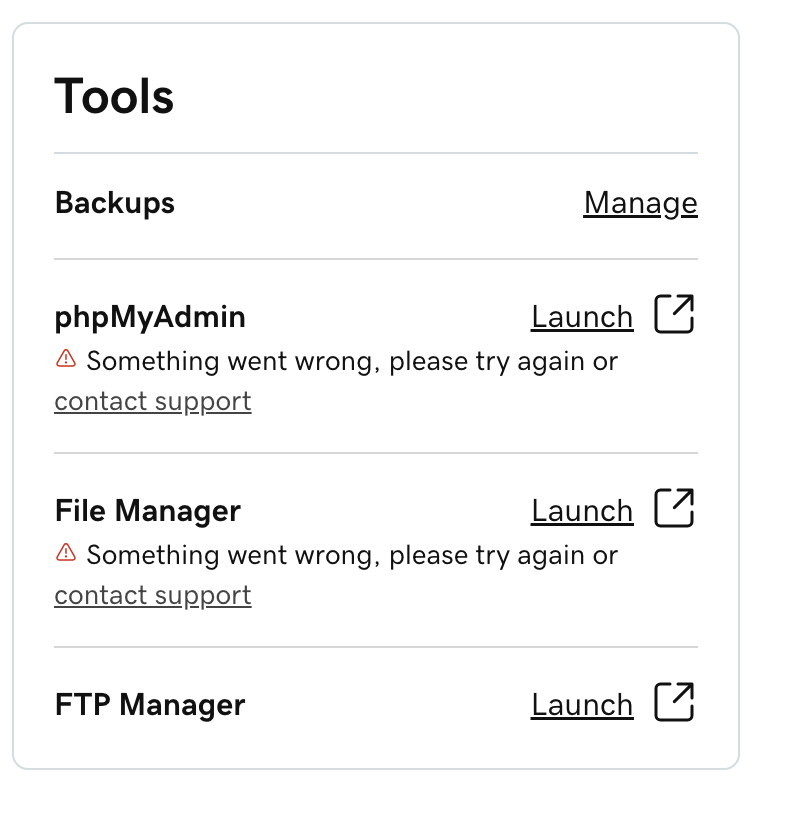This screenshot has height=820, width=788.
Task: Click the File Manager external-link icon
Action: point(674,508)
